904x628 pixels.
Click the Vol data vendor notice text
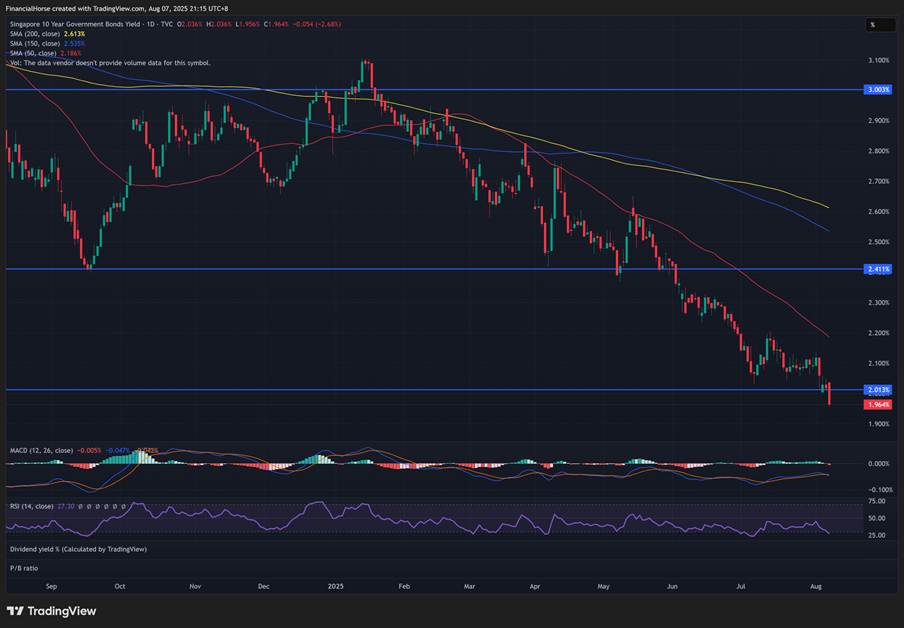110,62
